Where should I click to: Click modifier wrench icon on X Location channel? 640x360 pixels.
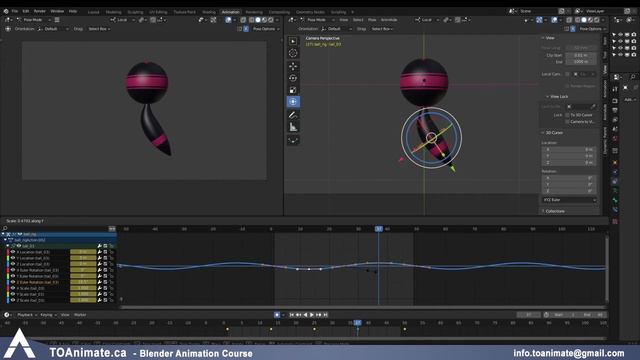pyautogui.click(x=99, y=252)
